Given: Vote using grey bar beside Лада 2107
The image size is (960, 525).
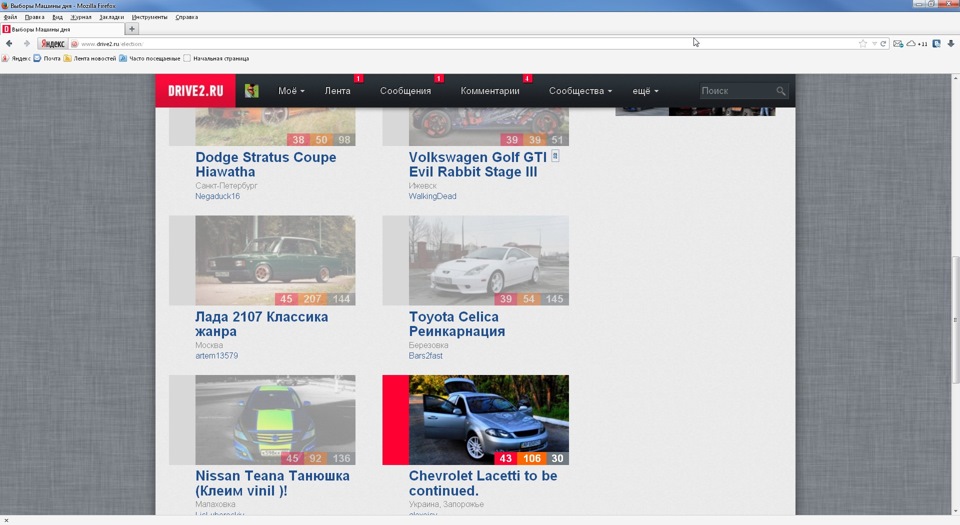Looking at the screenshot, I should pyautogui.click(x=182, y=260).
